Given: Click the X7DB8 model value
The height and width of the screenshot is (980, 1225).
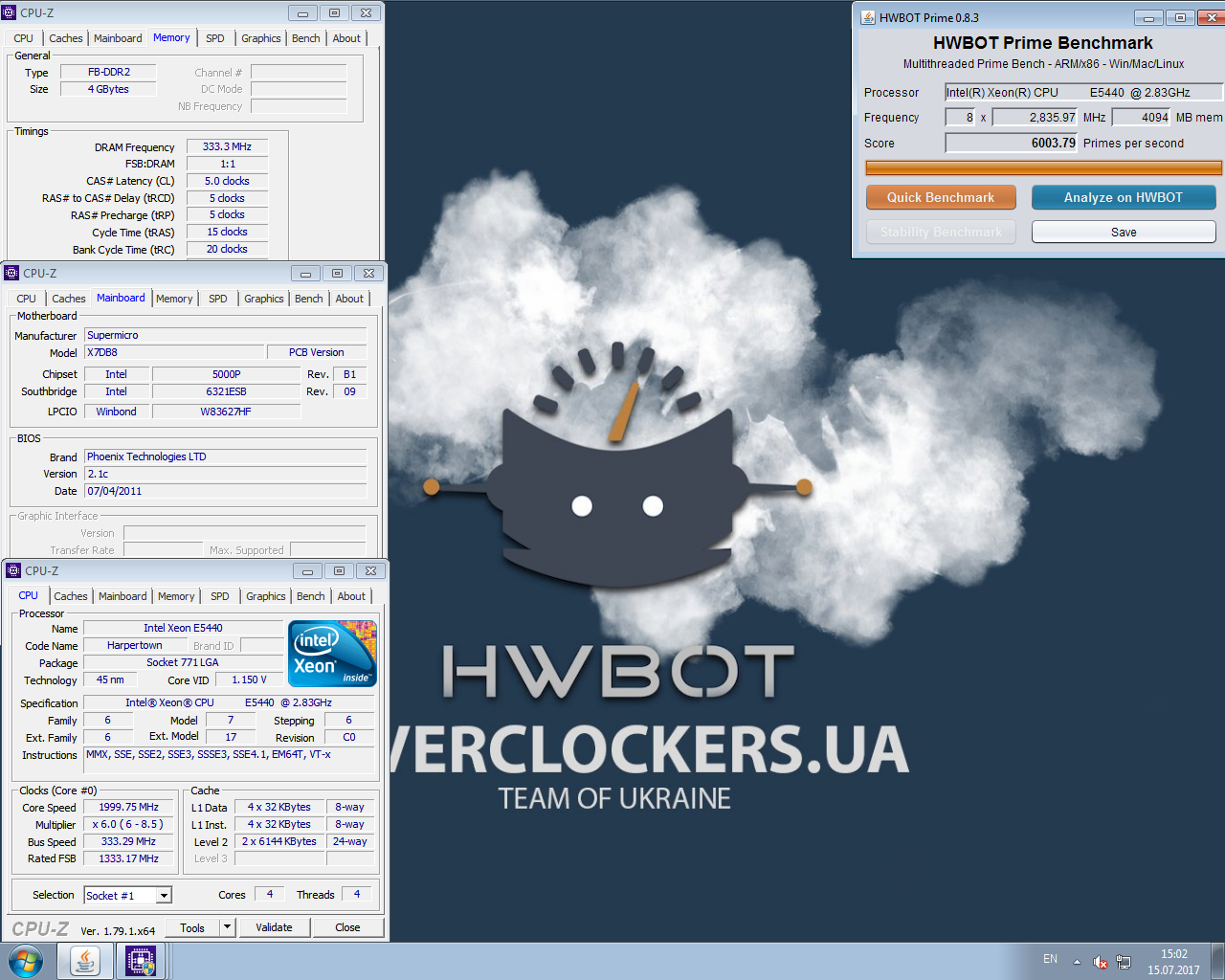Looking at the screenshot, I should tap(174, 352).
